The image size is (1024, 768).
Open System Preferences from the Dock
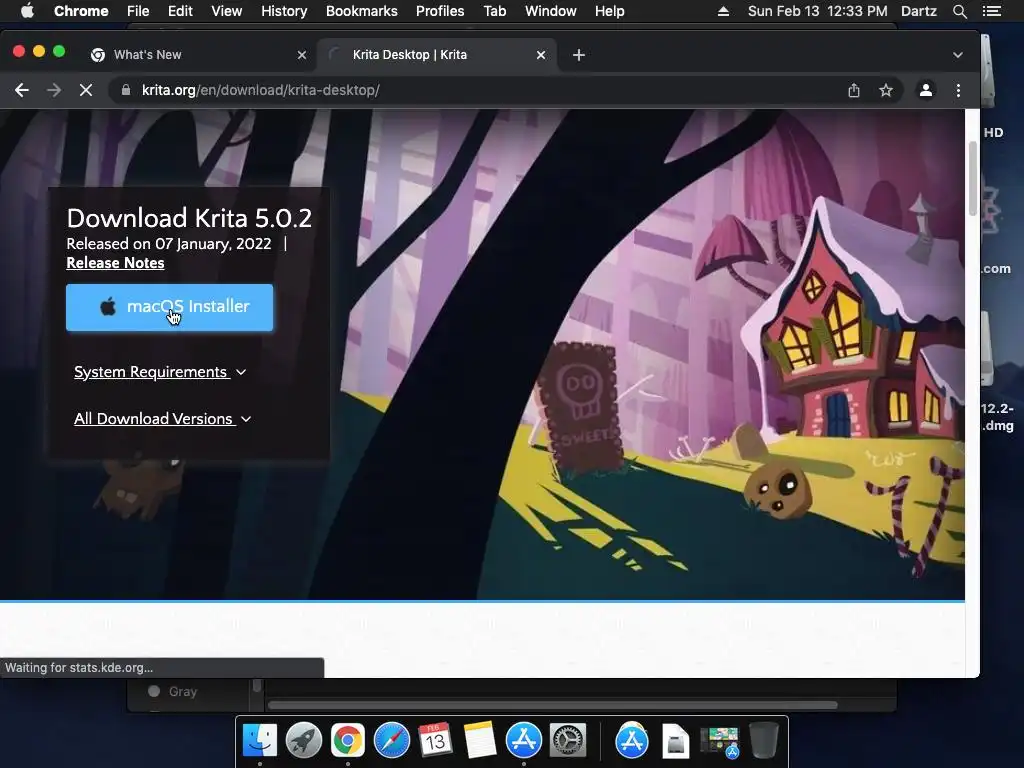tap(568, 741)
